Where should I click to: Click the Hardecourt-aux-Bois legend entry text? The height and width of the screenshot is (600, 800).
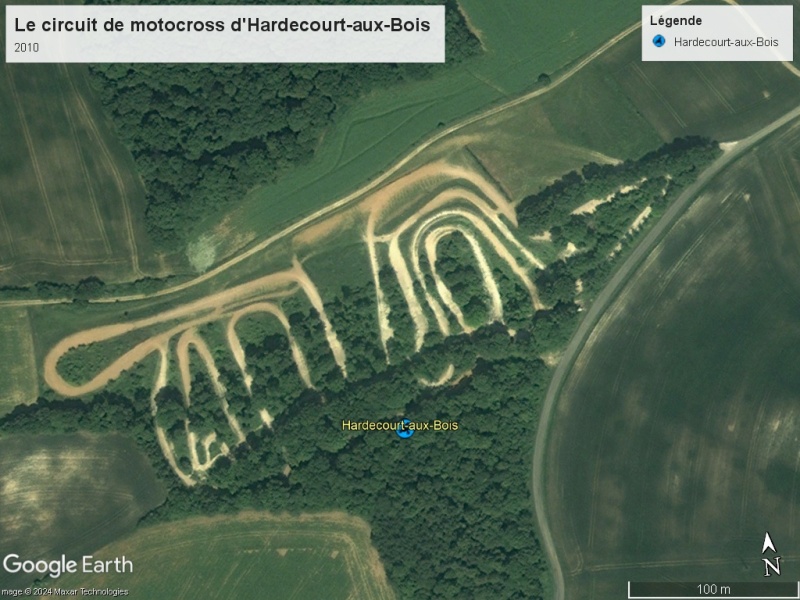tap(726, 42)
